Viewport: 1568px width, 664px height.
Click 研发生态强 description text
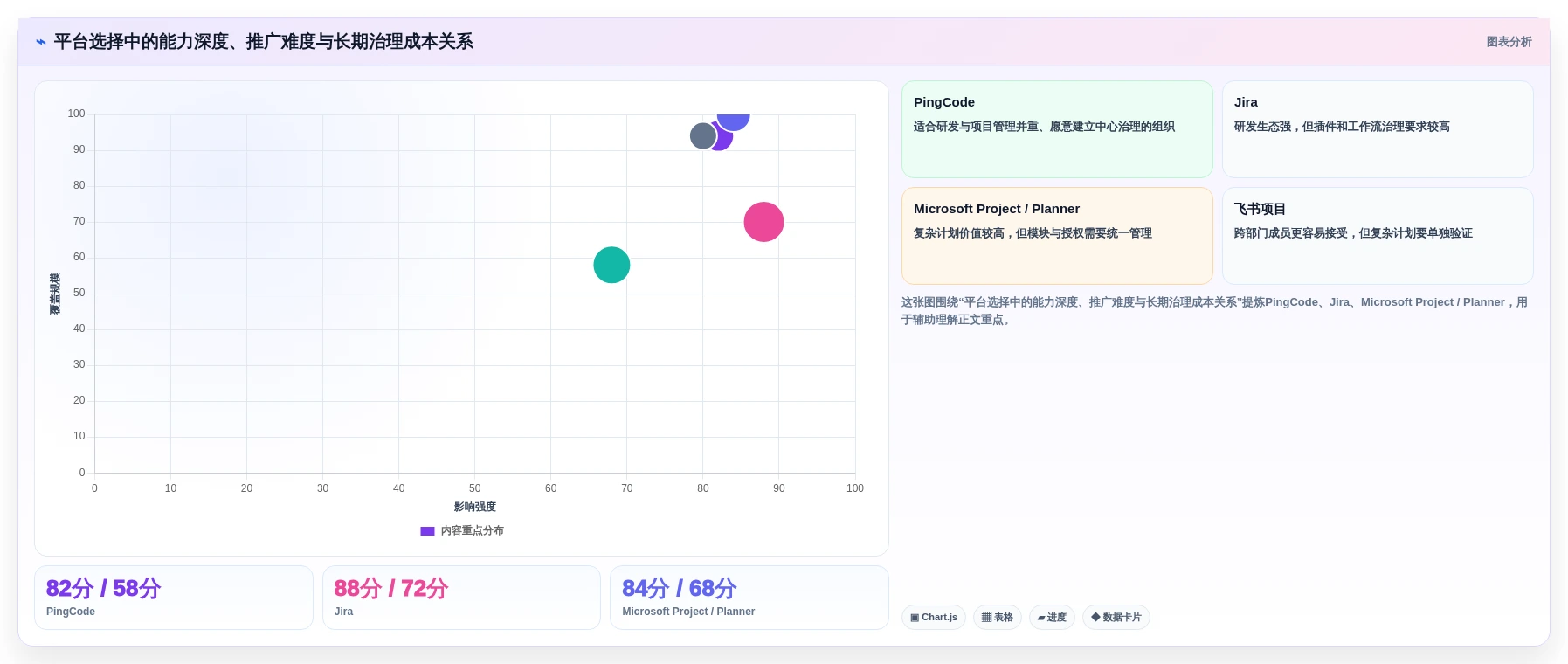1342,127
